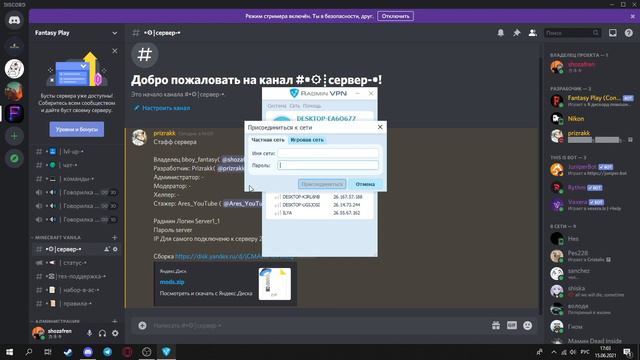Select ILYA peer in Radmin VPN list
This screenshot has height=360, width=640.
319,213
